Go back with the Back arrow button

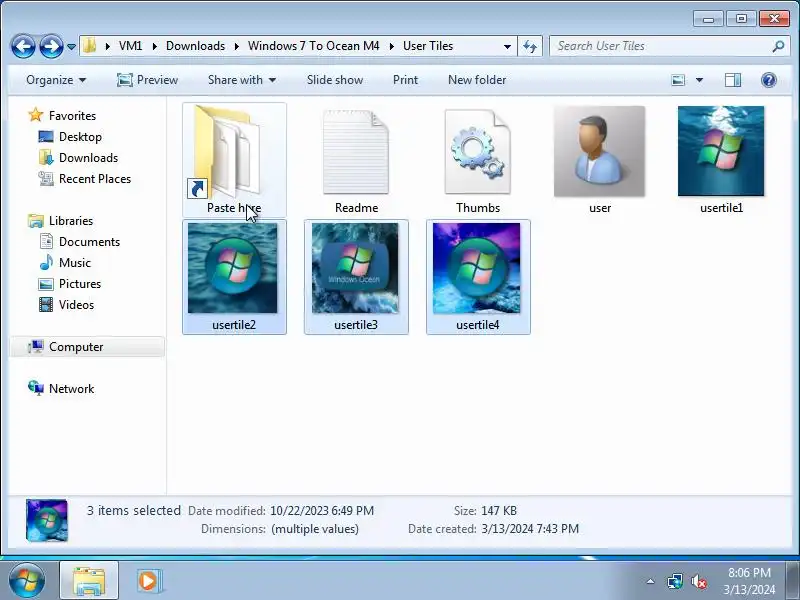pos(23,46)
